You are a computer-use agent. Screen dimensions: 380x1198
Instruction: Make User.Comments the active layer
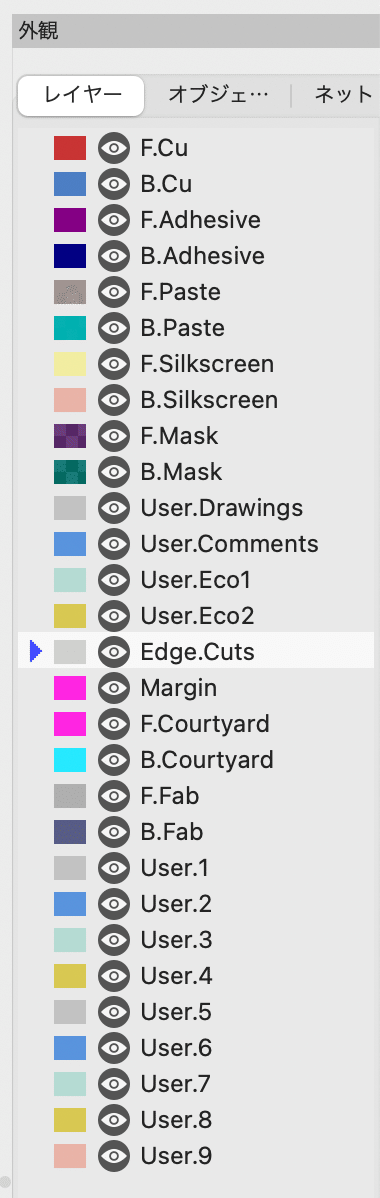pyautogui.click(x=229, y=544)
